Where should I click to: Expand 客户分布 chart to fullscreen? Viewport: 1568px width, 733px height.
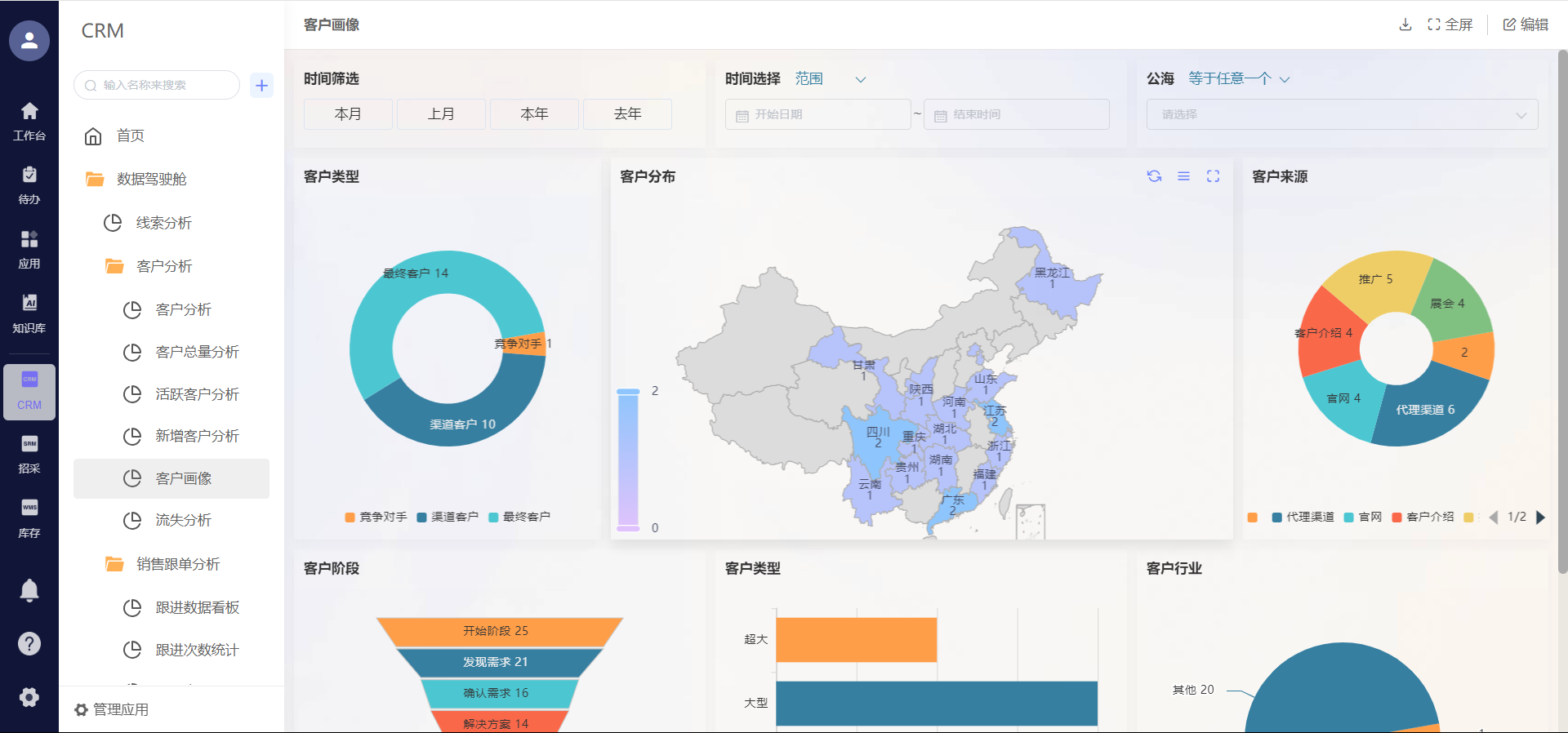1213,176
